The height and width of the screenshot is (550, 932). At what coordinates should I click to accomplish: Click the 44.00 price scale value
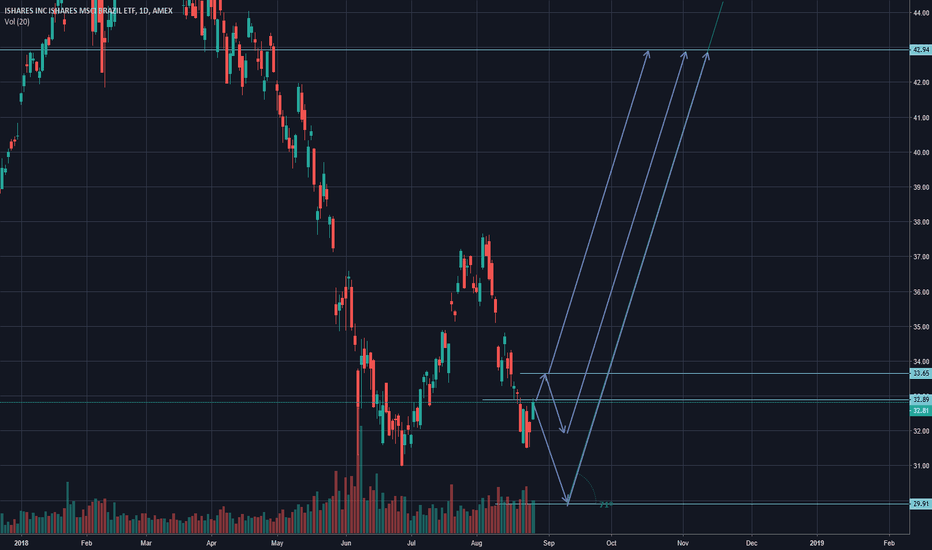921,13
